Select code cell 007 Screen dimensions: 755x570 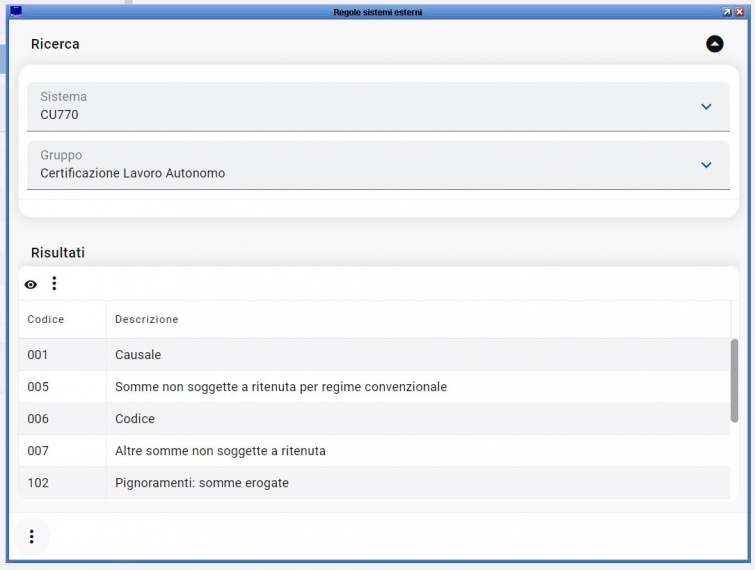point(63,451)
